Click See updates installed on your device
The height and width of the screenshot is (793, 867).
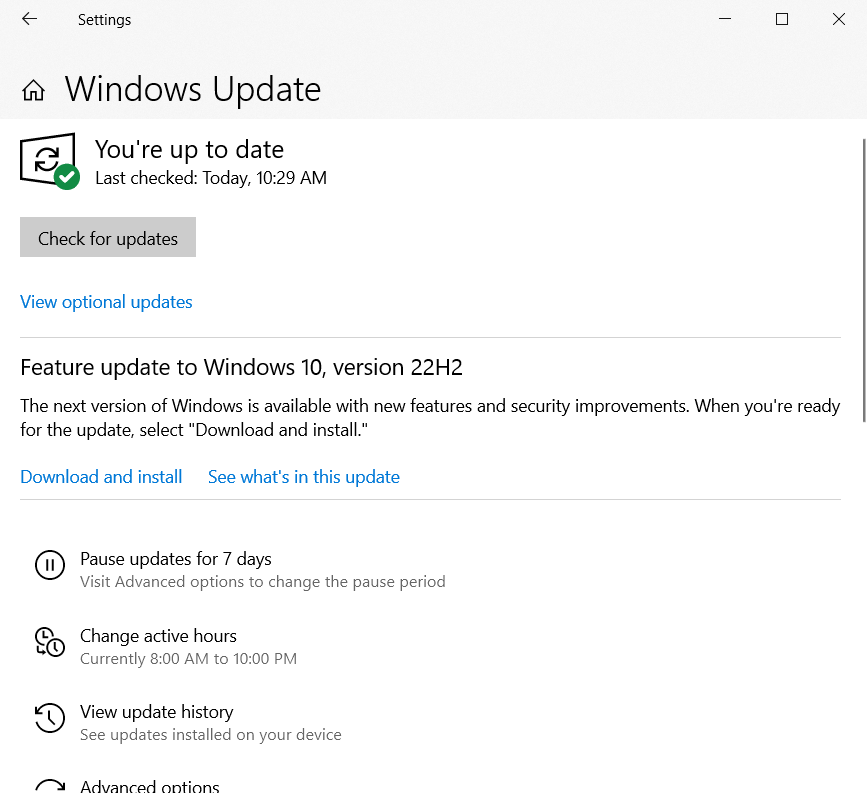point(211,734)
